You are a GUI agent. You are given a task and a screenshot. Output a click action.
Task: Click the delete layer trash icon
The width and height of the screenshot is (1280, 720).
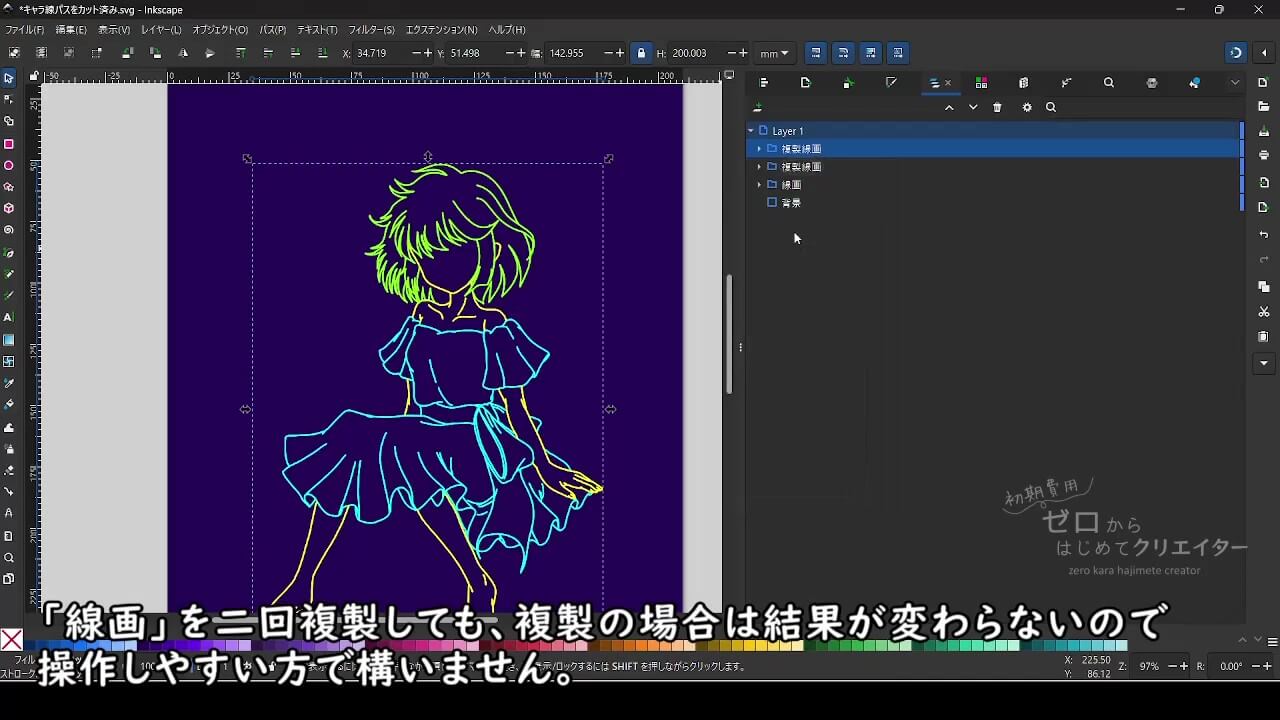coord(997,108)
